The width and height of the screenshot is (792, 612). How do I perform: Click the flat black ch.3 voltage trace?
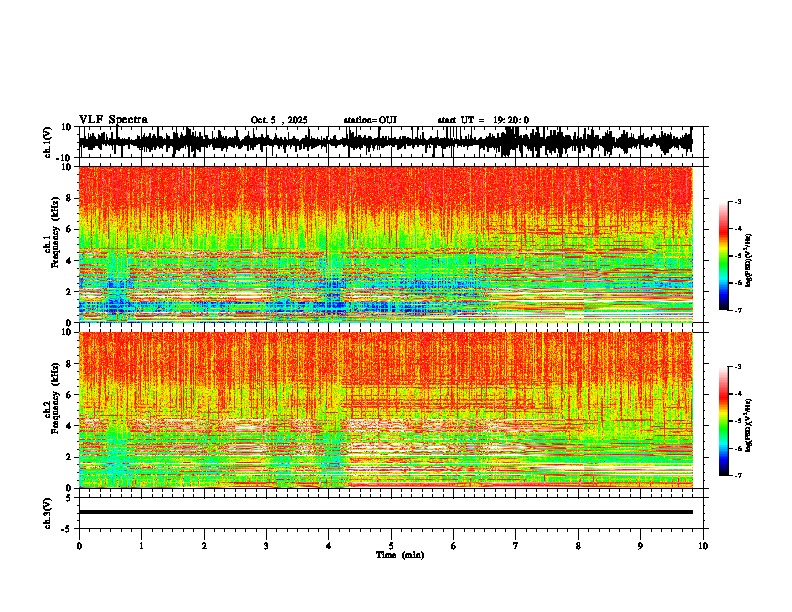[x=385, y=512]
